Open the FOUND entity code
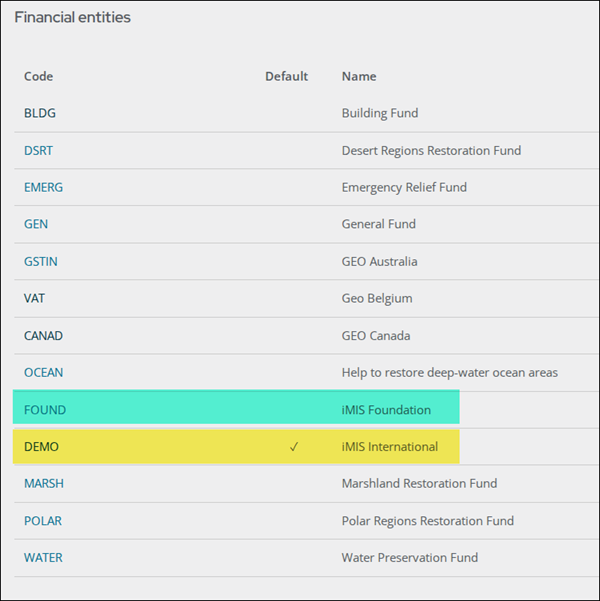This screenshot has width=600, height=601. point(44,409)
